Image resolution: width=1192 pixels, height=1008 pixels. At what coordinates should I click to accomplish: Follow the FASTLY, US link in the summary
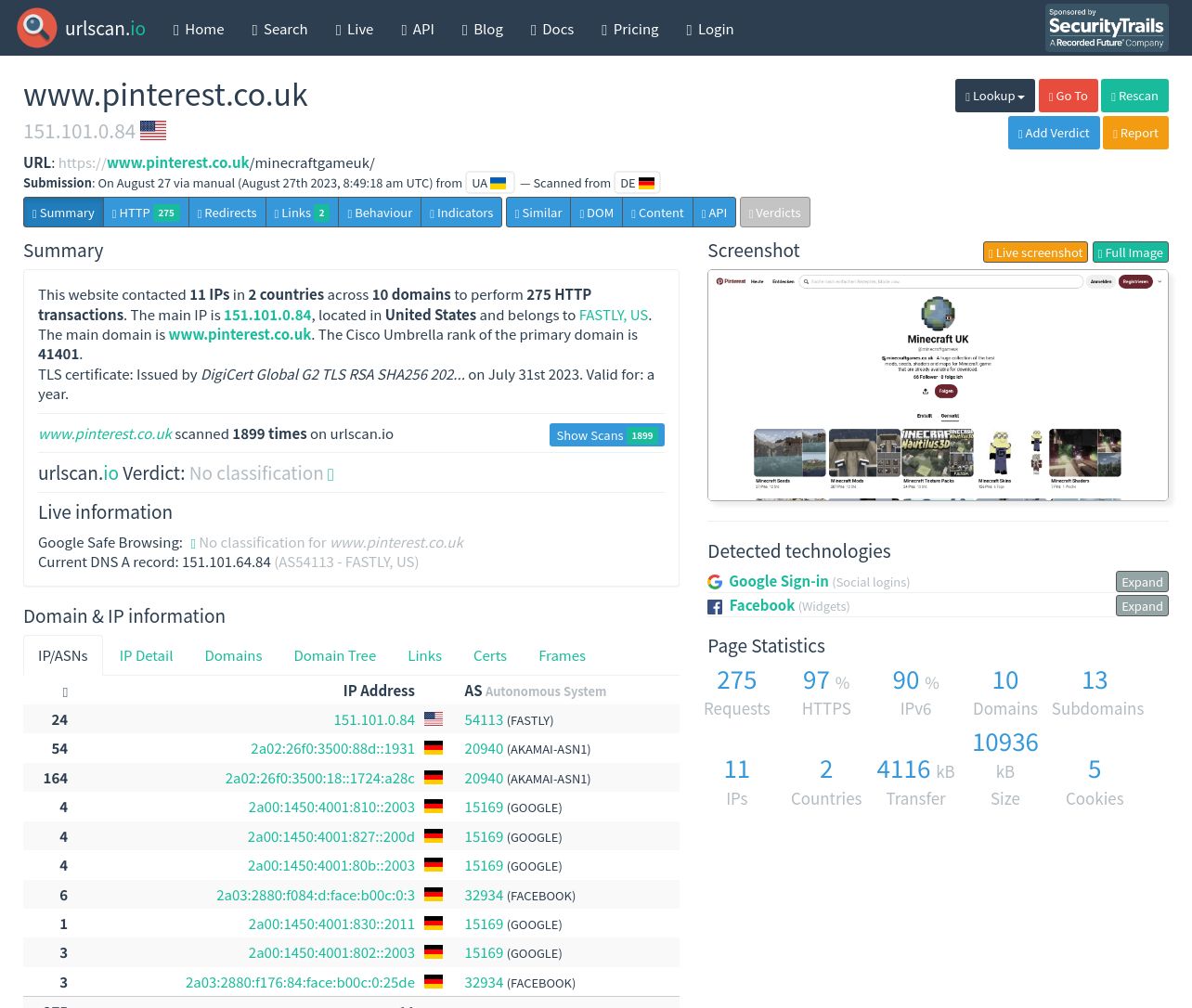point(613,315)
